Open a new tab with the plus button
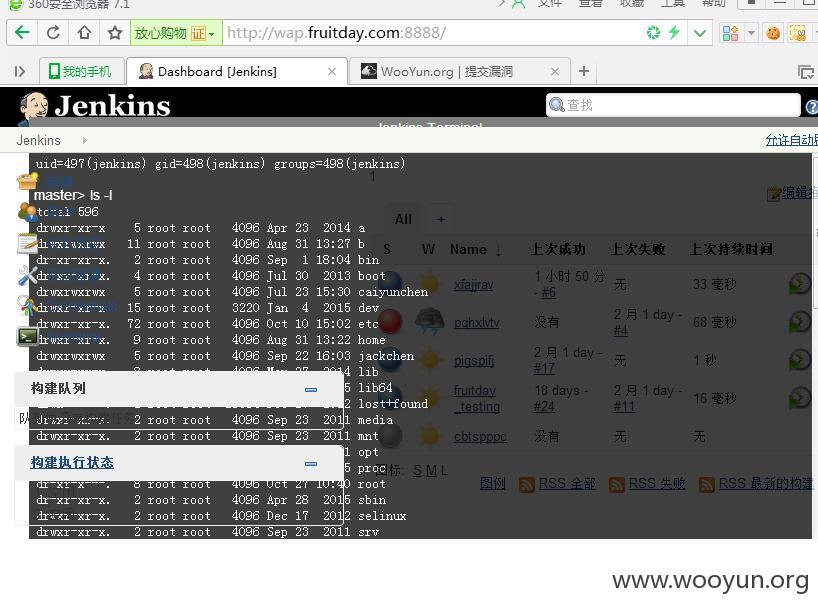This screenshot has width=818, height=609. tap(584, 71)
